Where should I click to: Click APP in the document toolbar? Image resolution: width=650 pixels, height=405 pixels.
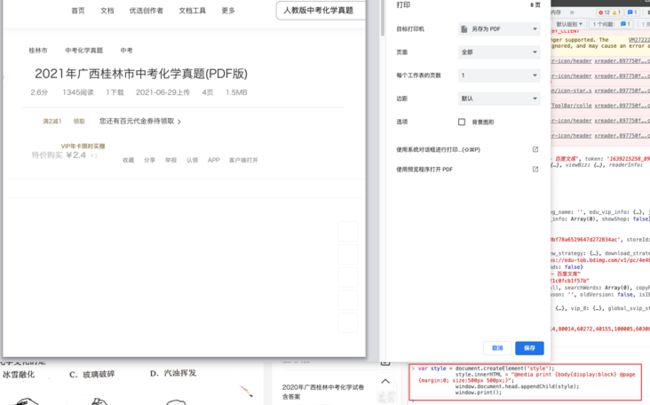[214, 160]
